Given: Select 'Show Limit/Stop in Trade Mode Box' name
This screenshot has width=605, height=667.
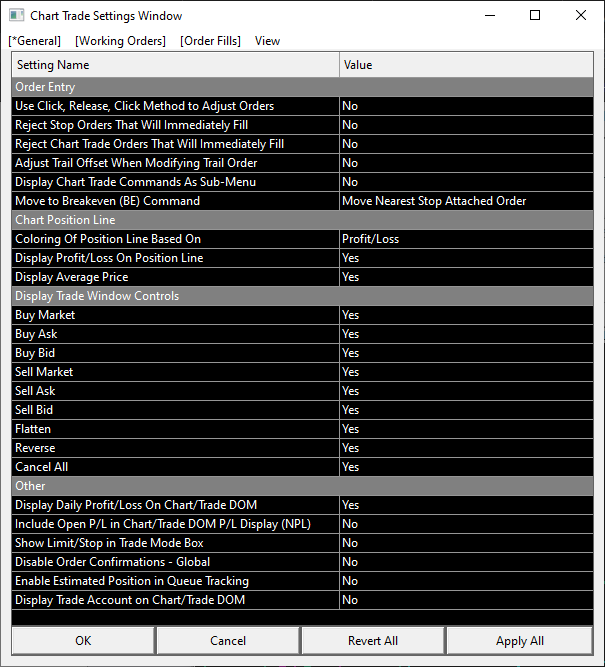Looking at the screenshot, I should coord(175,543).
